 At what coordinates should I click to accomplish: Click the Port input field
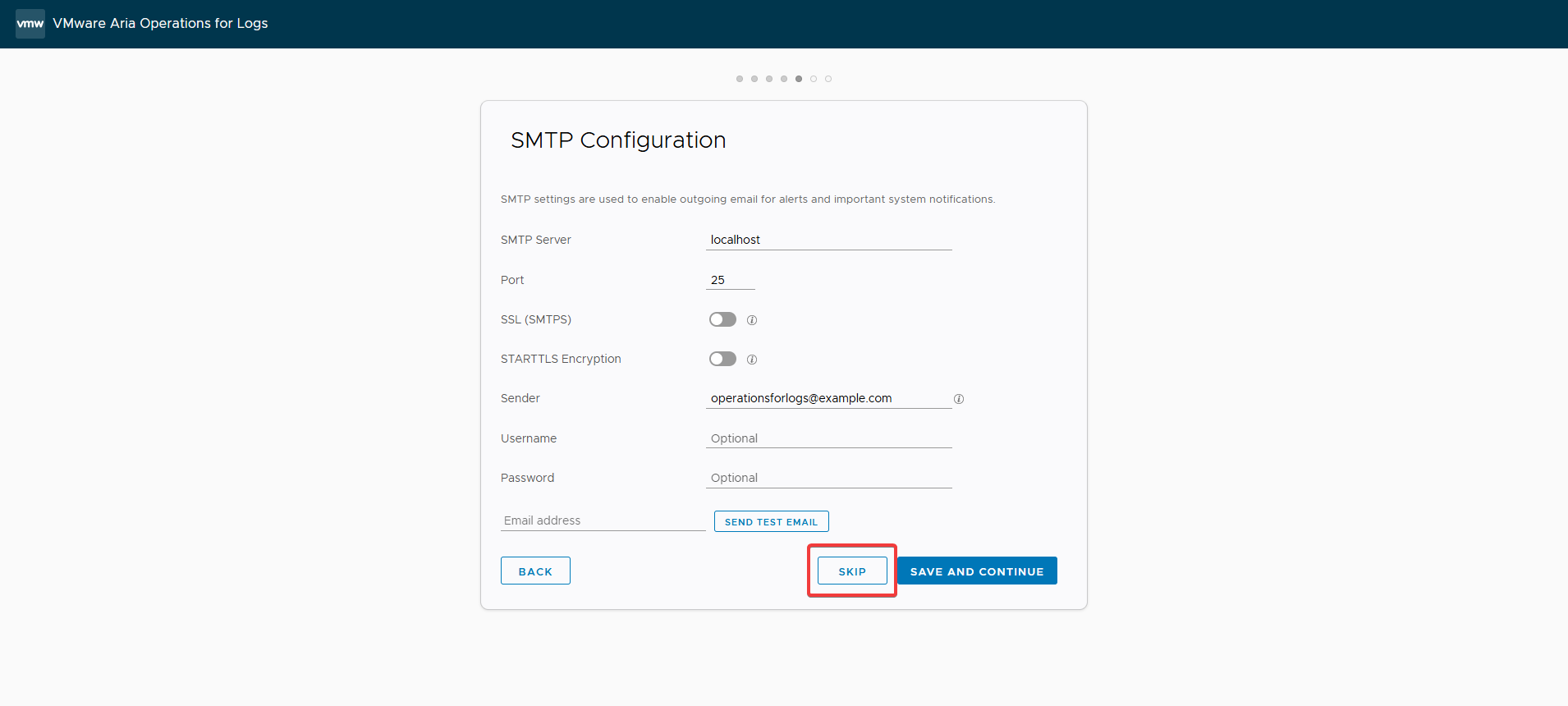pyautogui.click(x=731, y=280)
